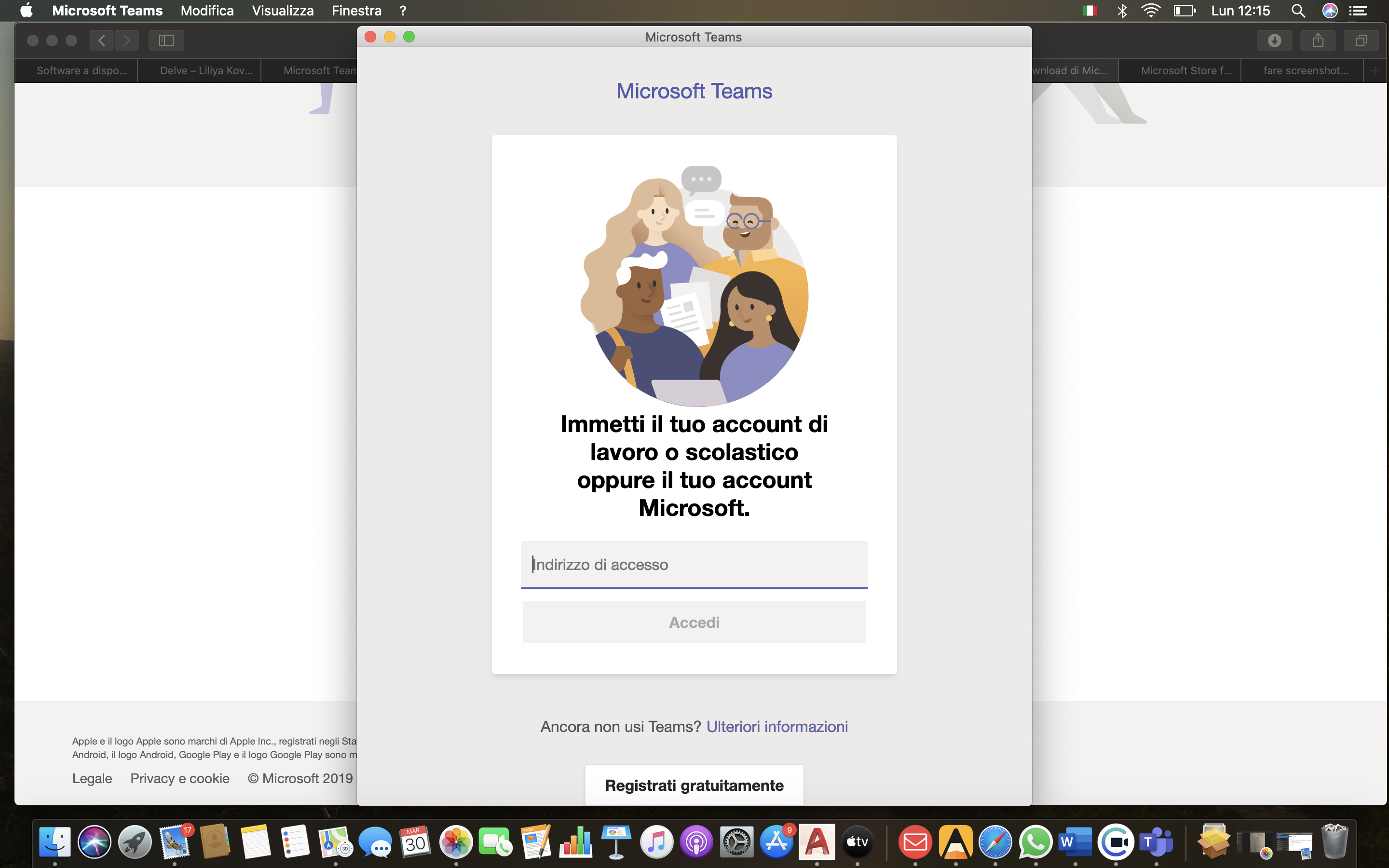This screenshot has width=1389, height=868.
Task: Open Microsoft Word from the Dock
Action: click(1075, 841)
